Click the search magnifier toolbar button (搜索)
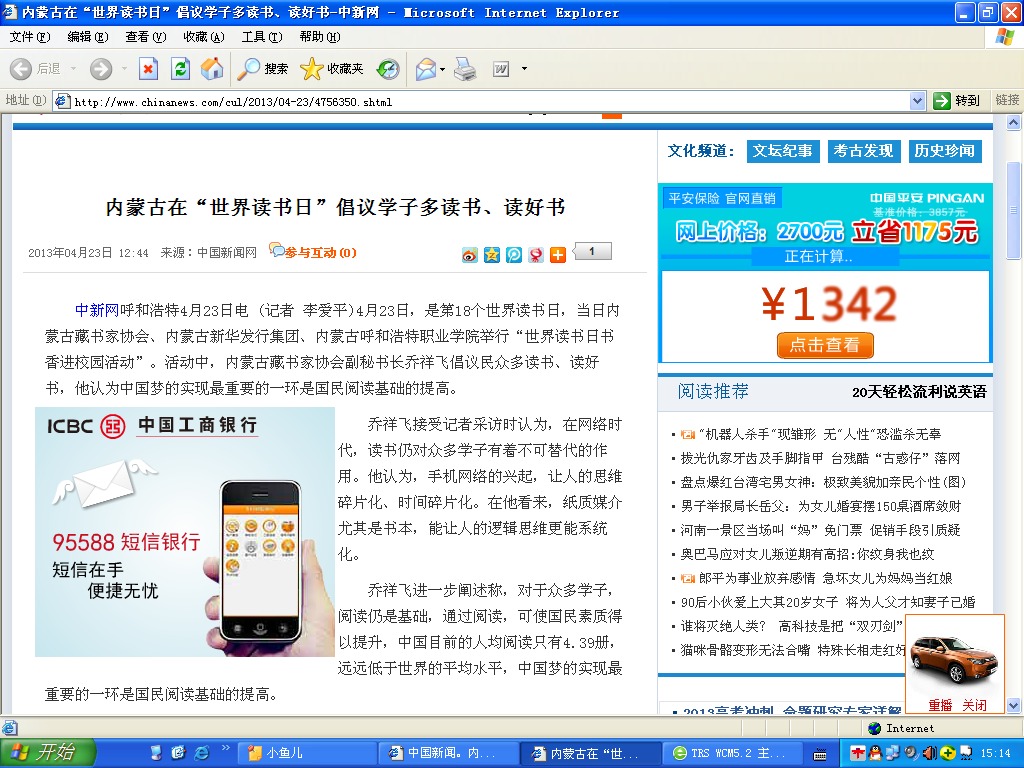 pyautogui.click(x=263, y=69)
